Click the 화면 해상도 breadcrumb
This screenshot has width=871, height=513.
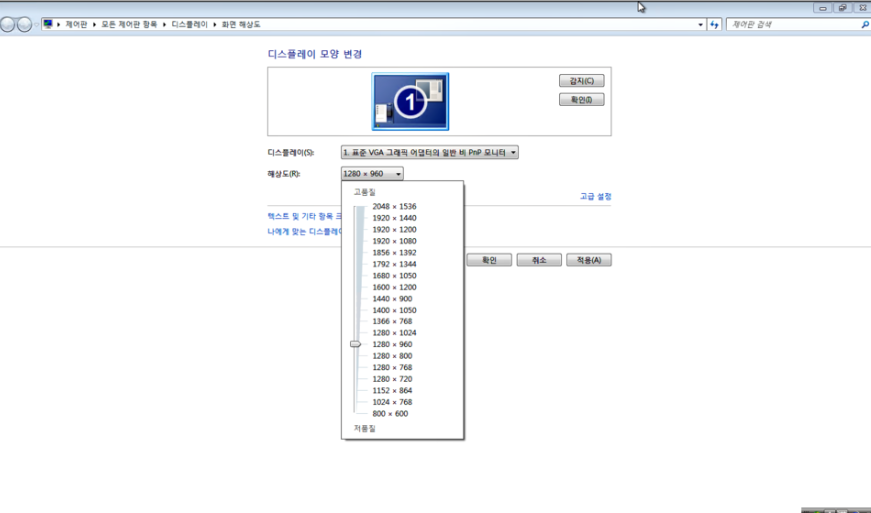pos(241,24)
